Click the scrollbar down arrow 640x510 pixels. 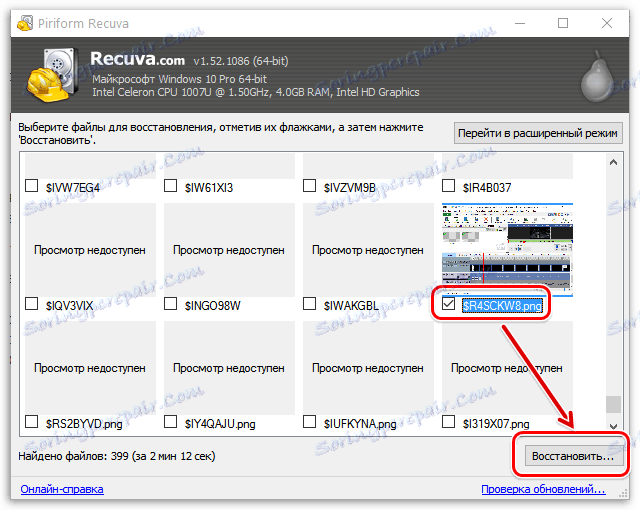(x=613, y=426)
